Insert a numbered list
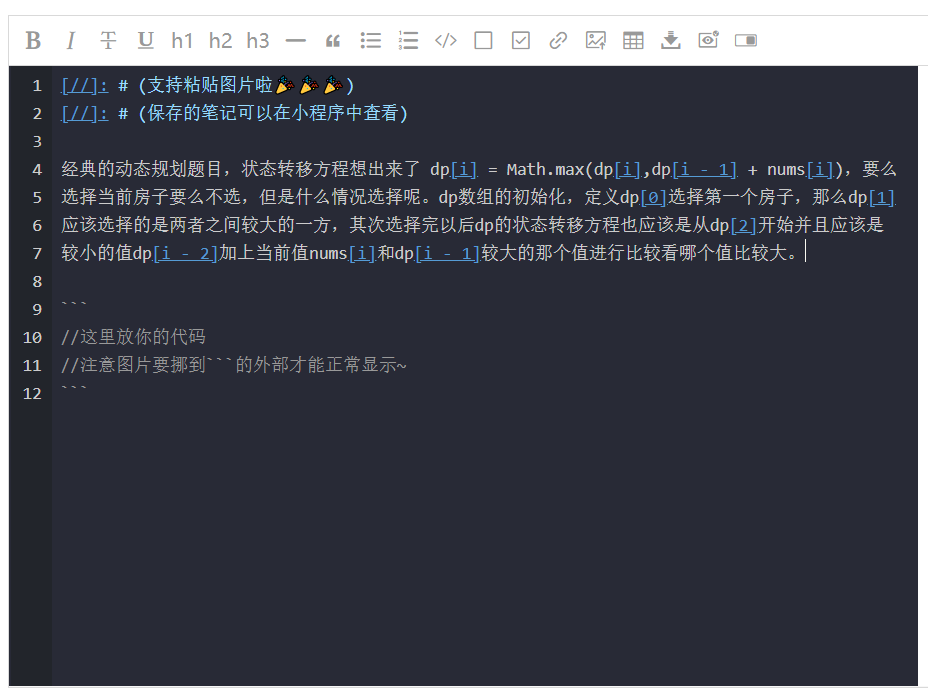This screenshot has height=697, width=928. coord(407,40)
